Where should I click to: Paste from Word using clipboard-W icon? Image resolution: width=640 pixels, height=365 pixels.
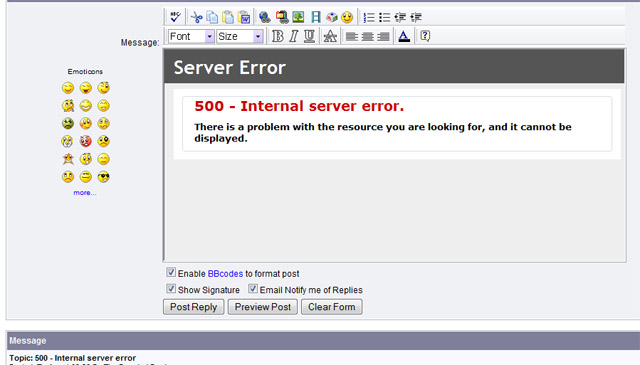click(x=244, y=17)
